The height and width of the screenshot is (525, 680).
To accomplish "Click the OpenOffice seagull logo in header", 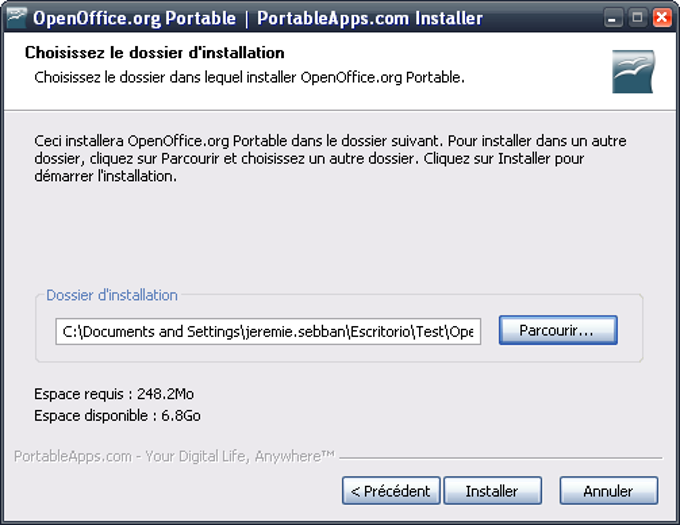I will click(632, 73).
